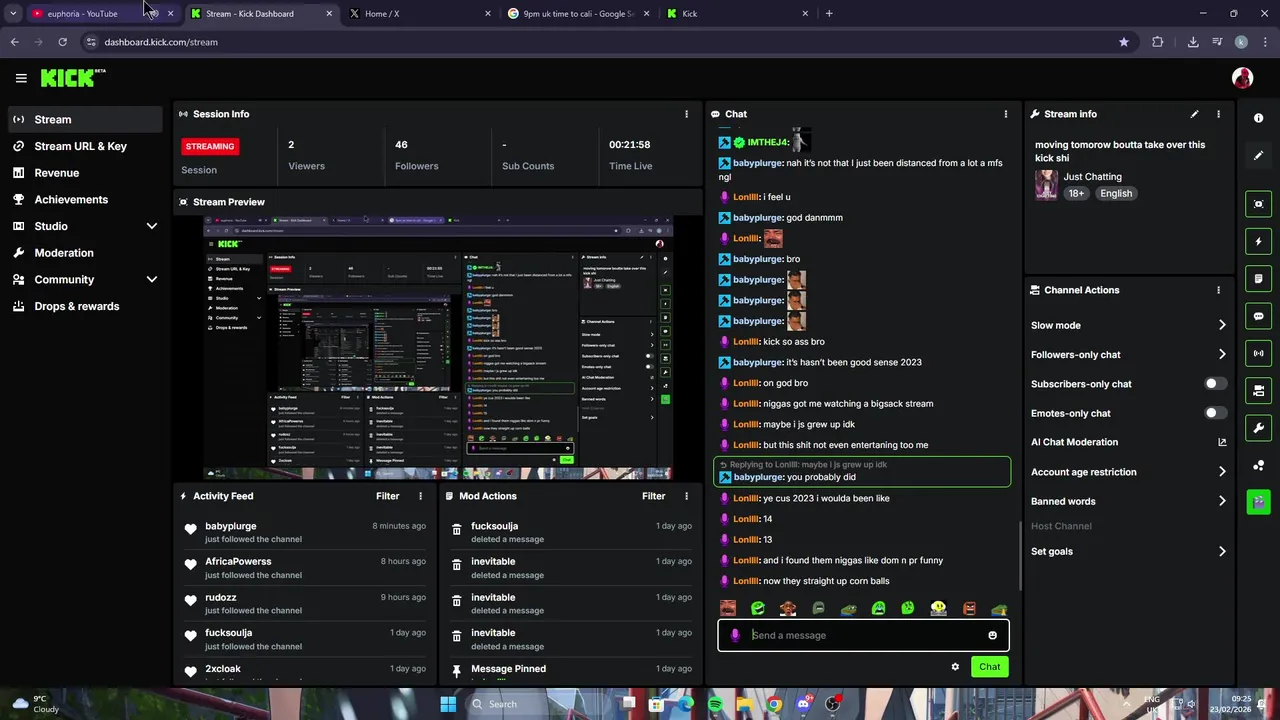Click the chat scrollbar
The width and height of the screenshot is (1280, 720).
(x=1020, y=556)
